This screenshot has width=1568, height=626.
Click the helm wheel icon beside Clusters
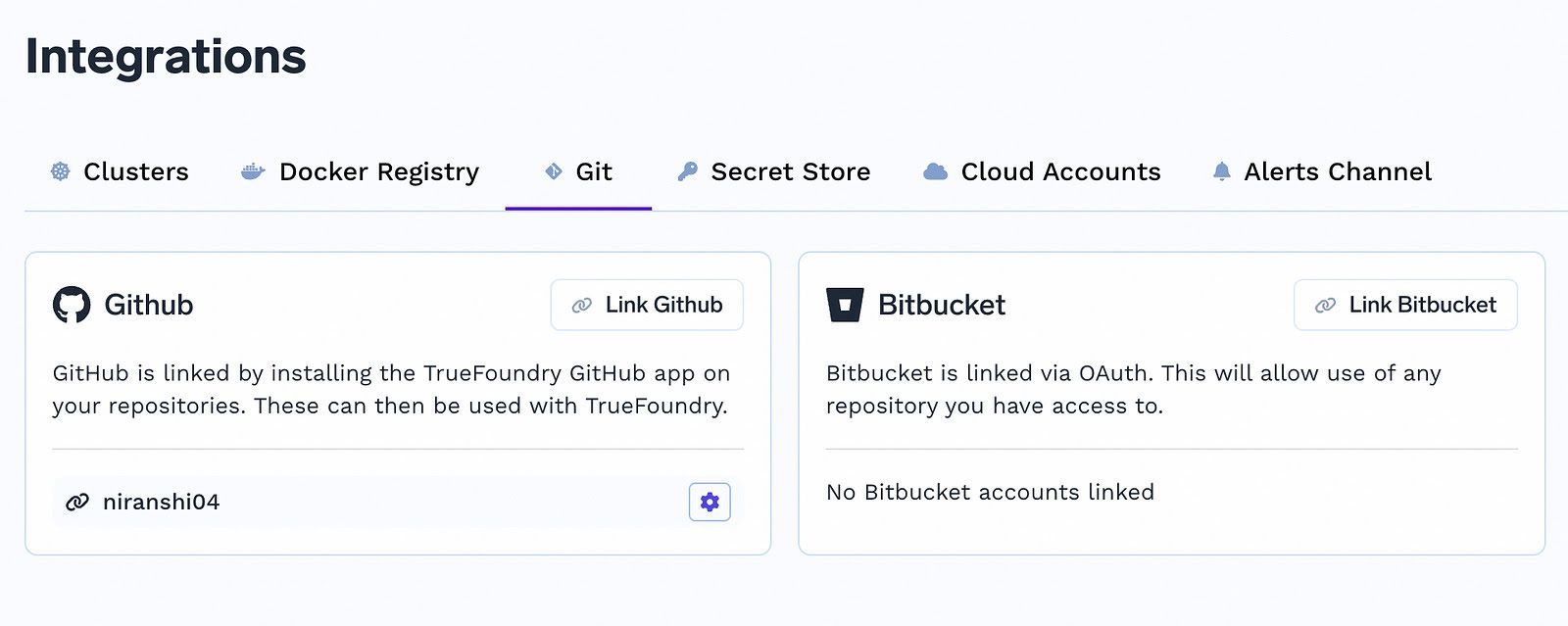(x=61, y=171)
